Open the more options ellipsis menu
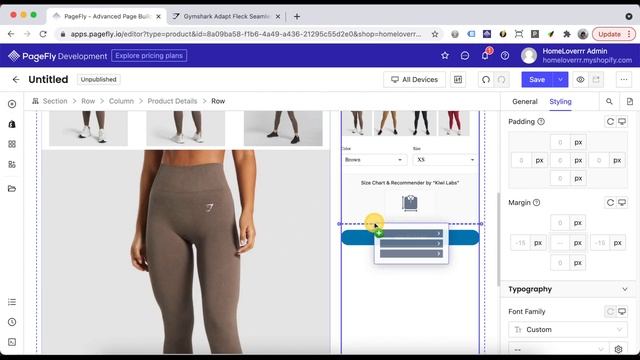Viewport: 640px width, 360px height. 624,80
